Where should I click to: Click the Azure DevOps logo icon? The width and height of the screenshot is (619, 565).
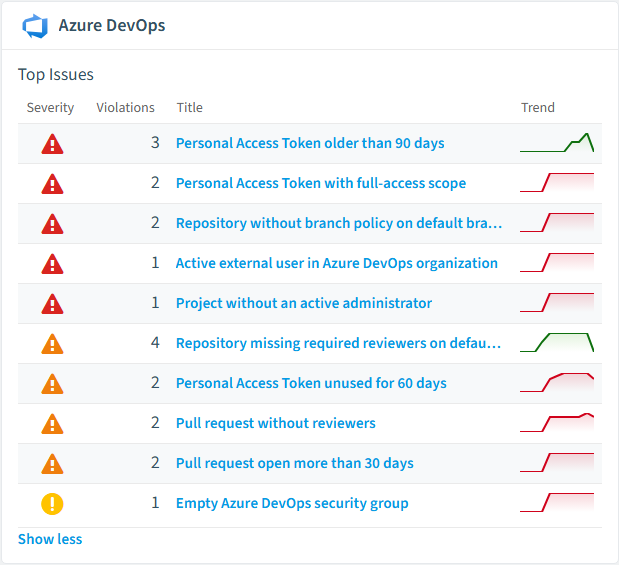coord(35,26)
